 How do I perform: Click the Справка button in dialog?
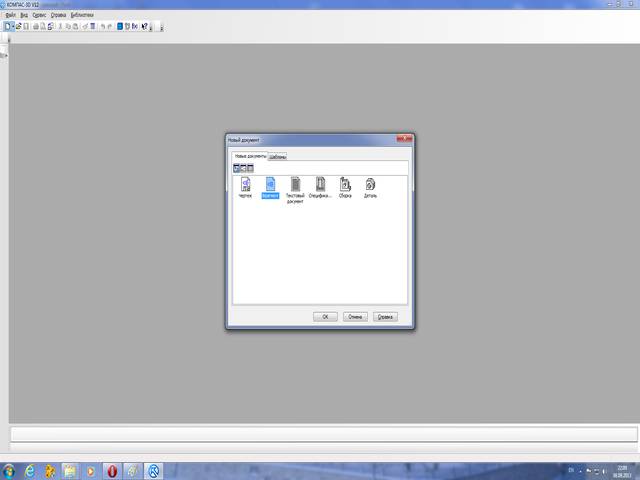point(385,316)
